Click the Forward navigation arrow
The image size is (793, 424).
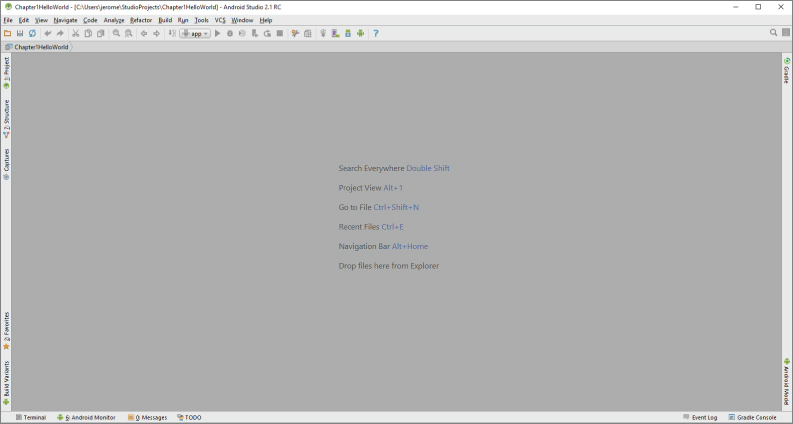156,33
